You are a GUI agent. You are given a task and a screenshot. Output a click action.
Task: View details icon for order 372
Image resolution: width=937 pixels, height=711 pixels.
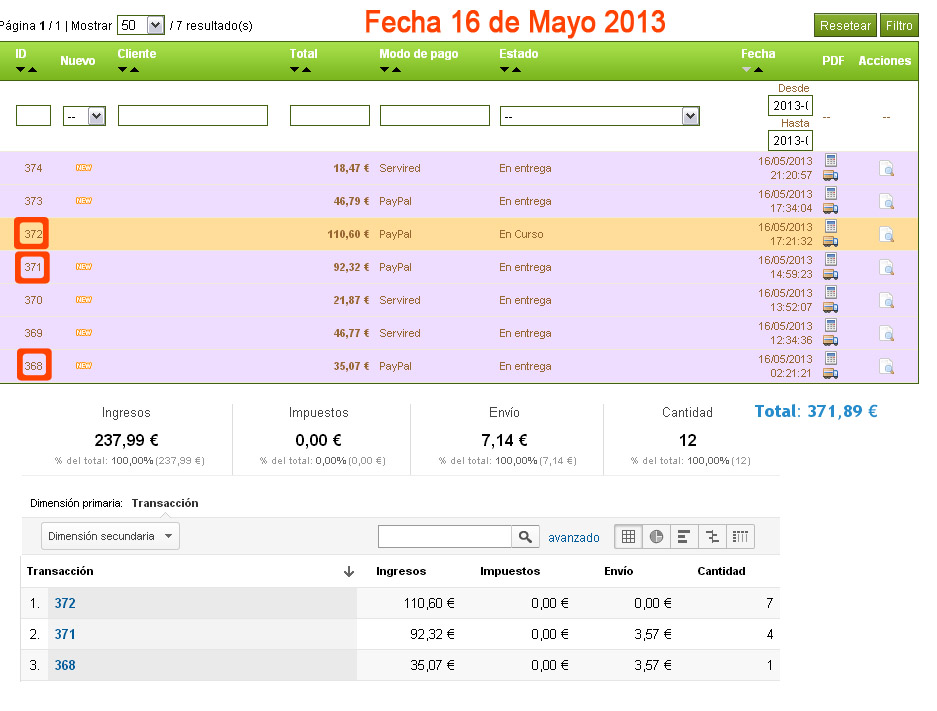(887, 234)
